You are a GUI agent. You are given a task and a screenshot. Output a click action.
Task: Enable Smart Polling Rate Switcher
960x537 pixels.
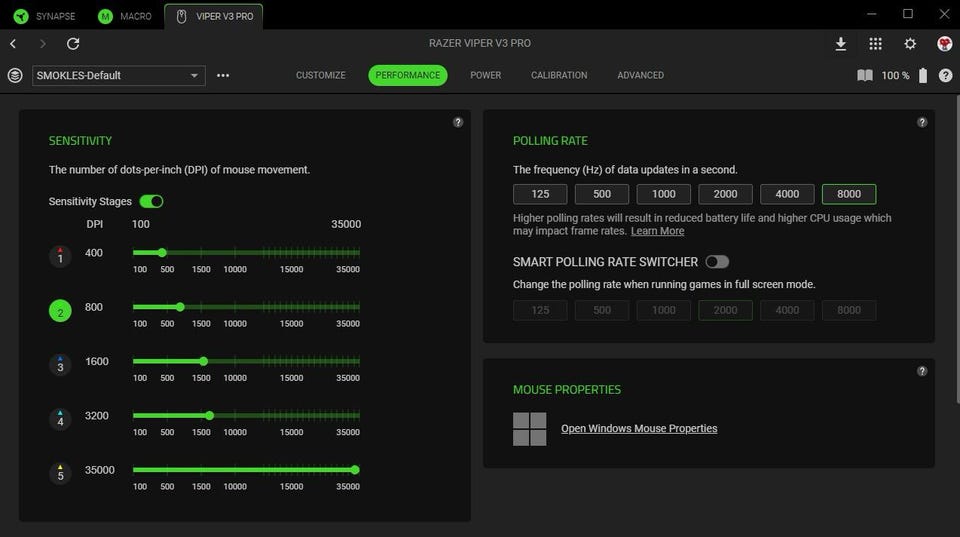coord(716,262)
